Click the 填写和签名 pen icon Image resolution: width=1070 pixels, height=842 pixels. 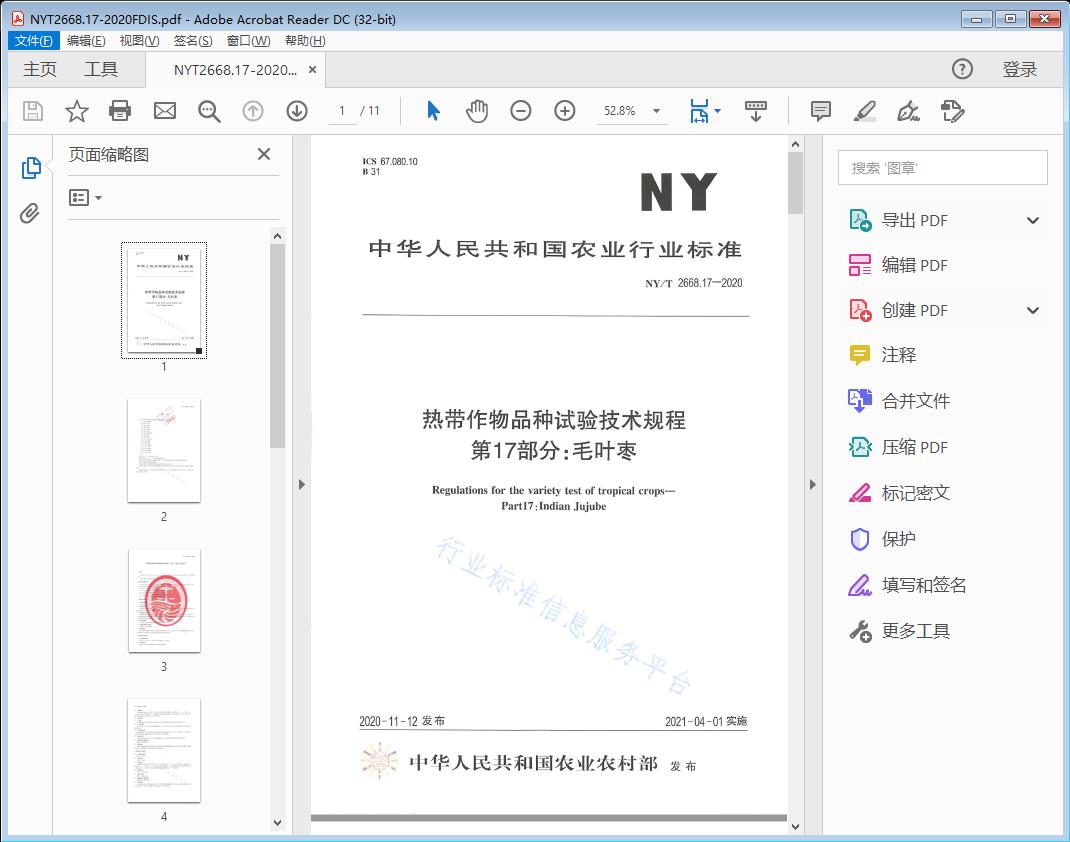click(x=859, y=585)
